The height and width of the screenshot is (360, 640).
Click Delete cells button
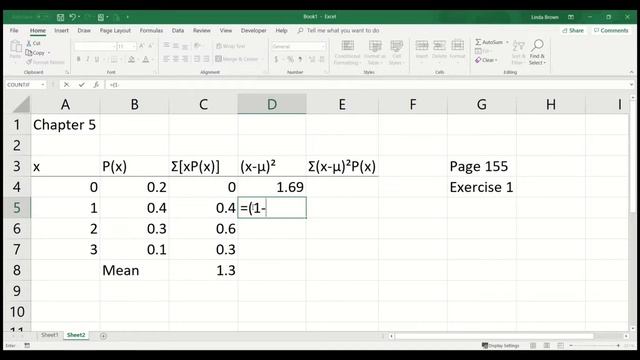439,49
